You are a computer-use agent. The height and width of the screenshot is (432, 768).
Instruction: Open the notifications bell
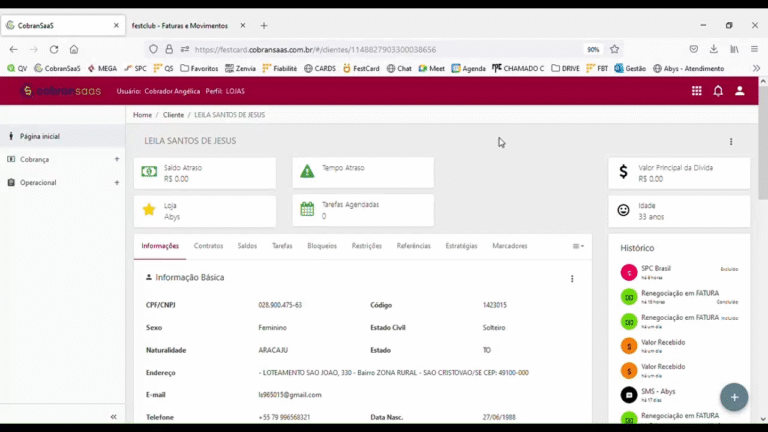click(718, 91)
